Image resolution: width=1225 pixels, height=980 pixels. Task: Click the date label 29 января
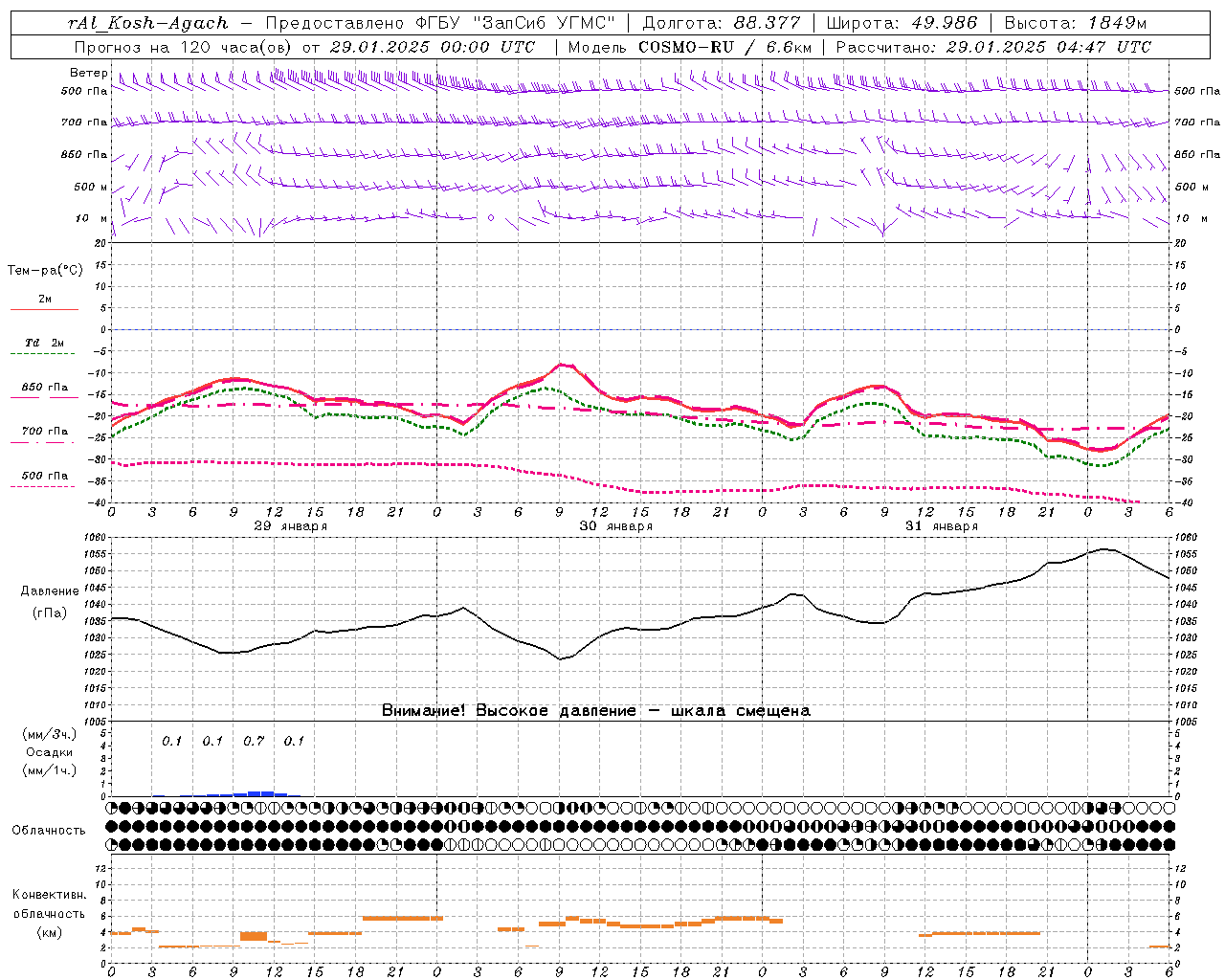[290, 526]
